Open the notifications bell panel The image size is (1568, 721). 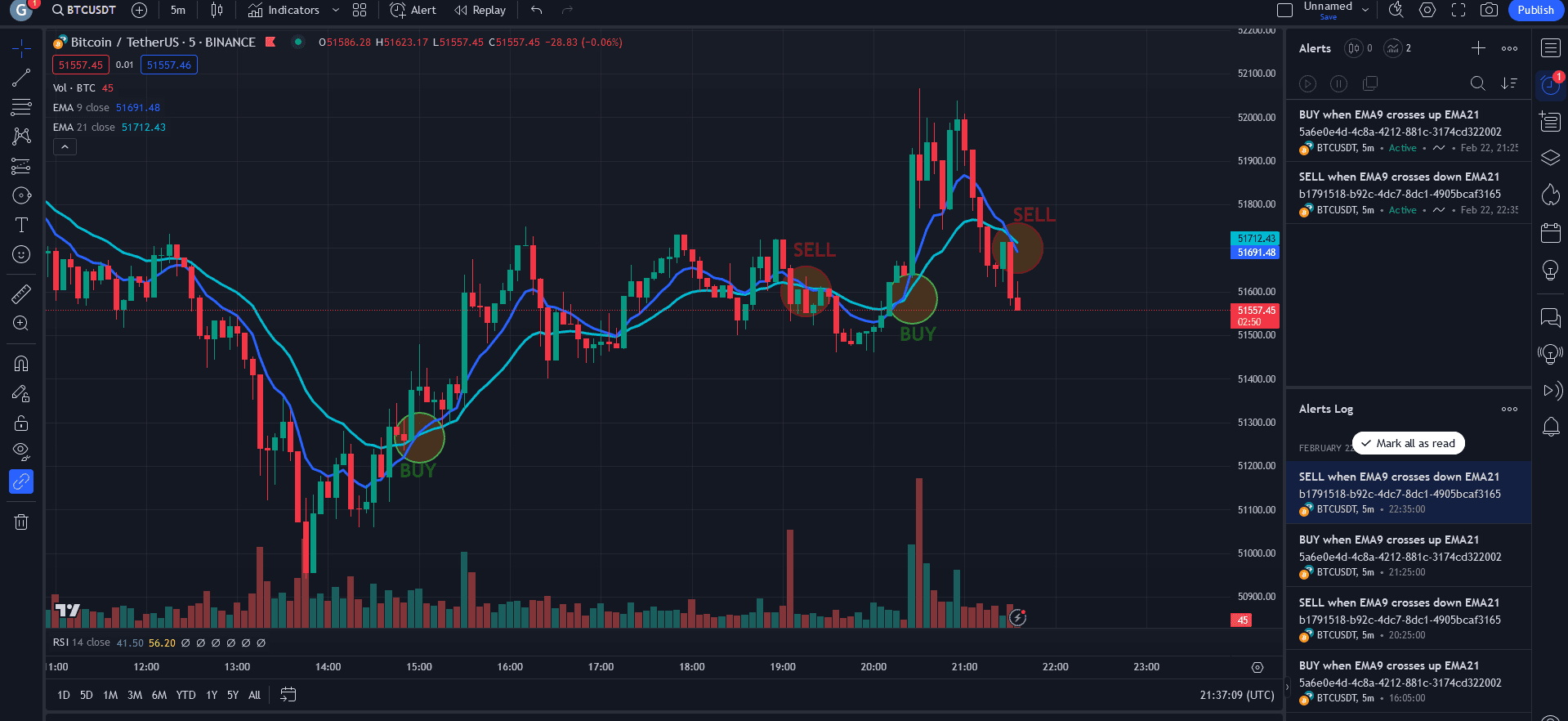click(x=1551, y=427)
